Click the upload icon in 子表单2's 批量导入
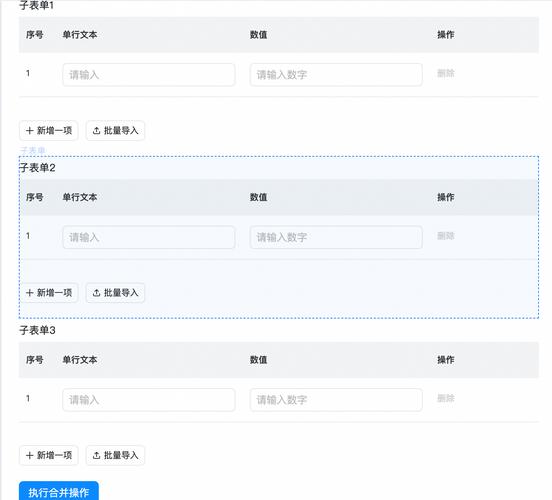Viewport: 552px width, 500px height. point(96,293)
